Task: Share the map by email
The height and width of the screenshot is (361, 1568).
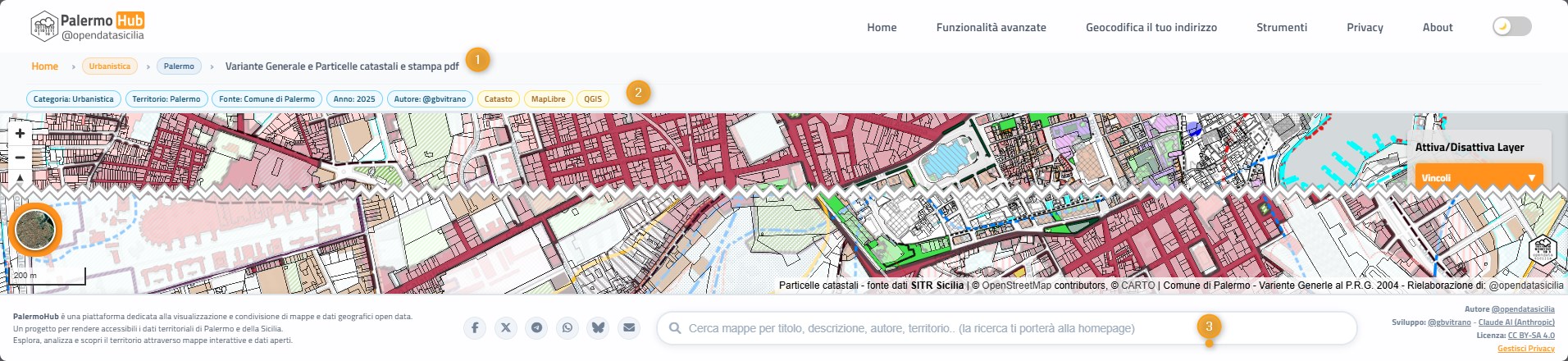Action: [x=629, y=327]
